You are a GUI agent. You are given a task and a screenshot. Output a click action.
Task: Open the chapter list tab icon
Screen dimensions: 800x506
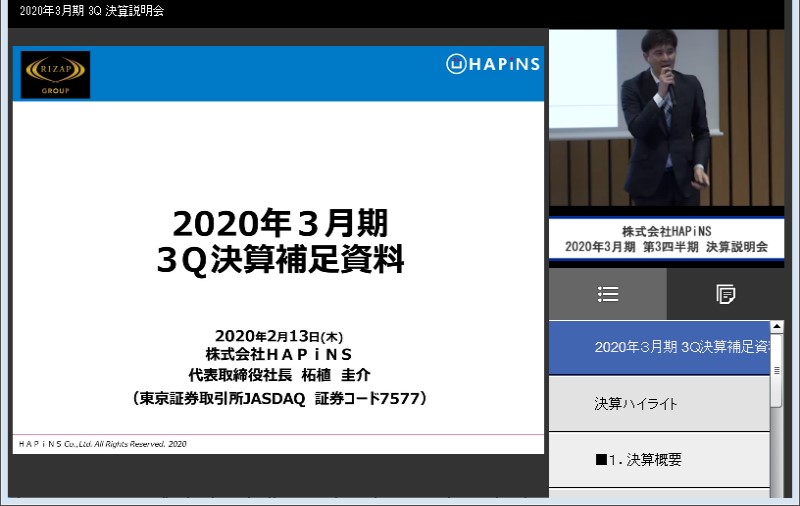point(608,294)
